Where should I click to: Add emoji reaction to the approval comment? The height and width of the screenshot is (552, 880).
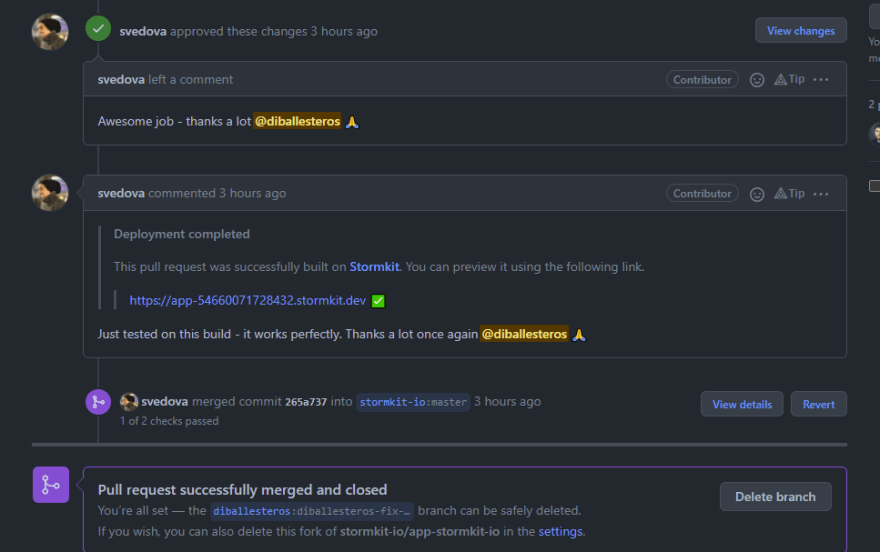[x=757, y=80]
